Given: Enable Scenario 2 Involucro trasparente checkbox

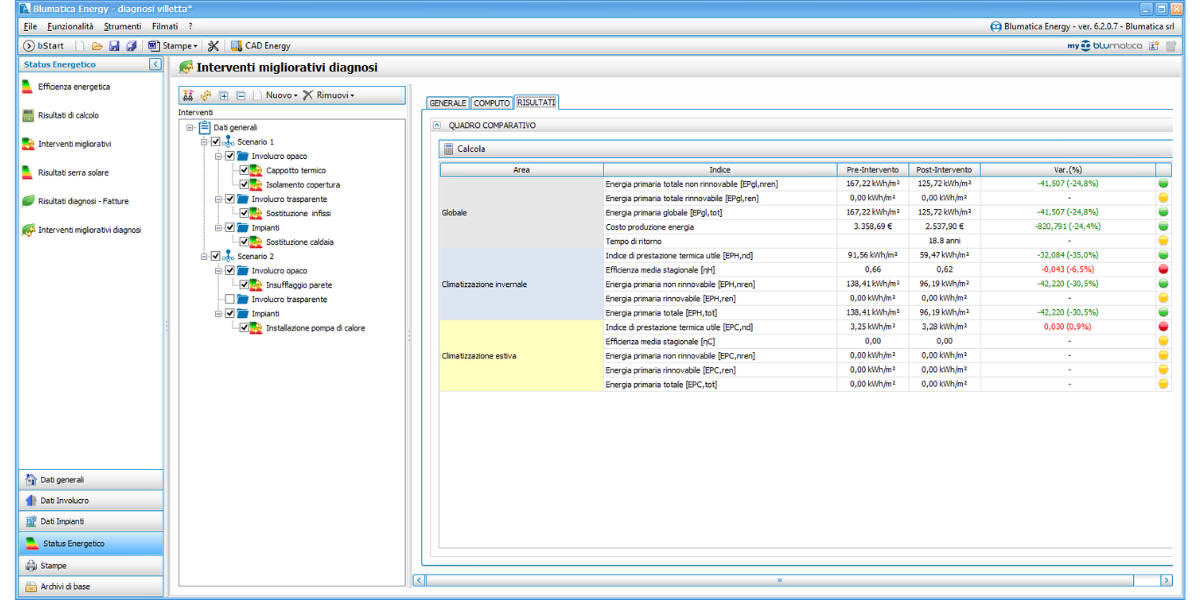Looking at the screenshot, I should point(229,299).
